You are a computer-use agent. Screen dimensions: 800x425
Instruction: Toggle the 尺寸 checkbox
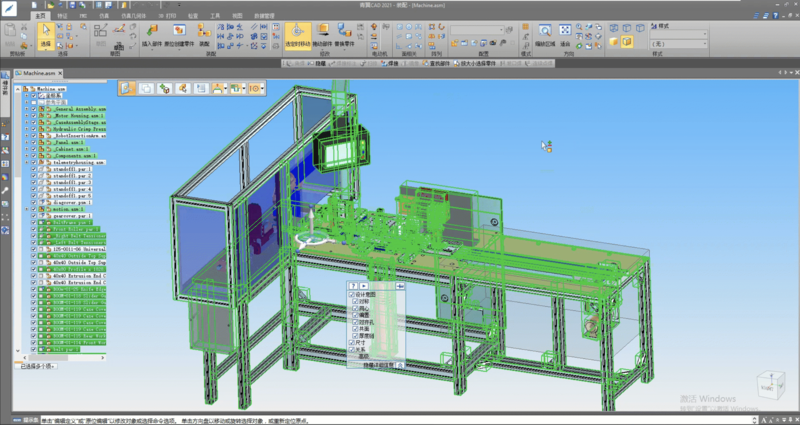351,342
